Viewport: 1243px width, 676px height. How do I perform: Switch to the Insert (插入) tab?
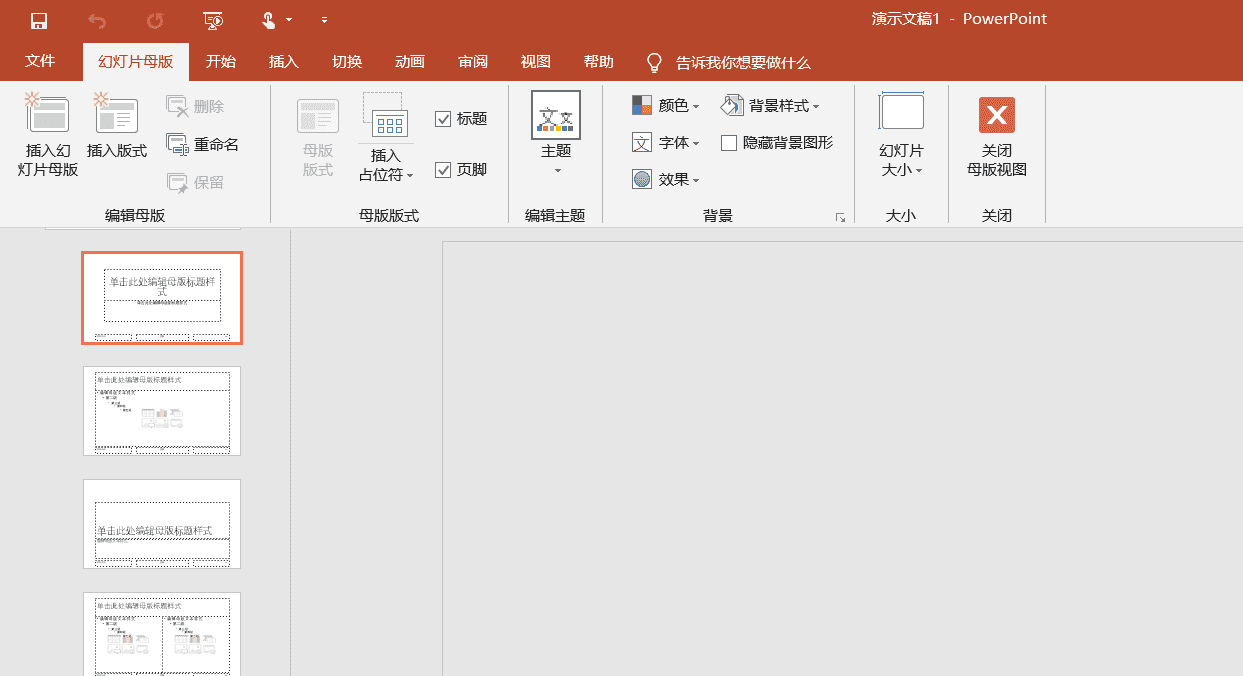tap(284, 62)
